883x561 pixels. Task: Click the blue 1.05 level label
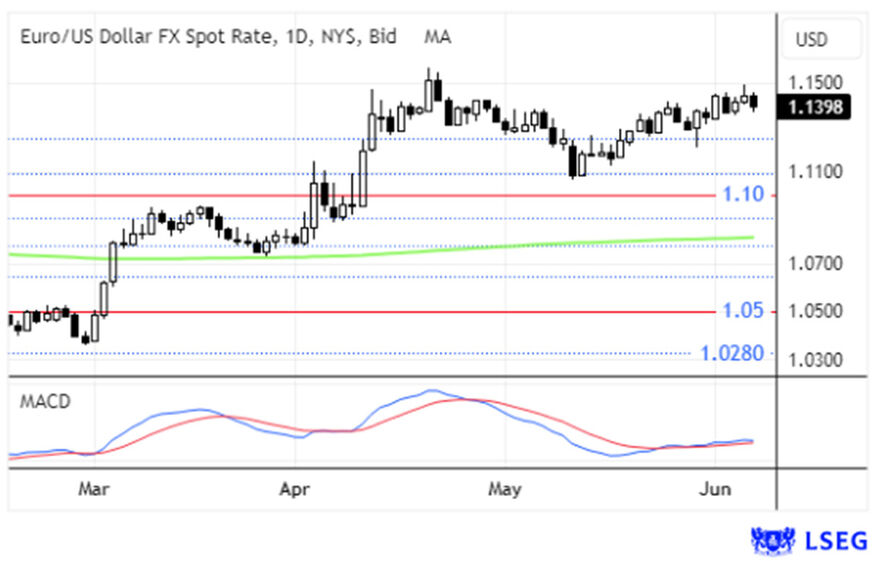pos(744,311)
